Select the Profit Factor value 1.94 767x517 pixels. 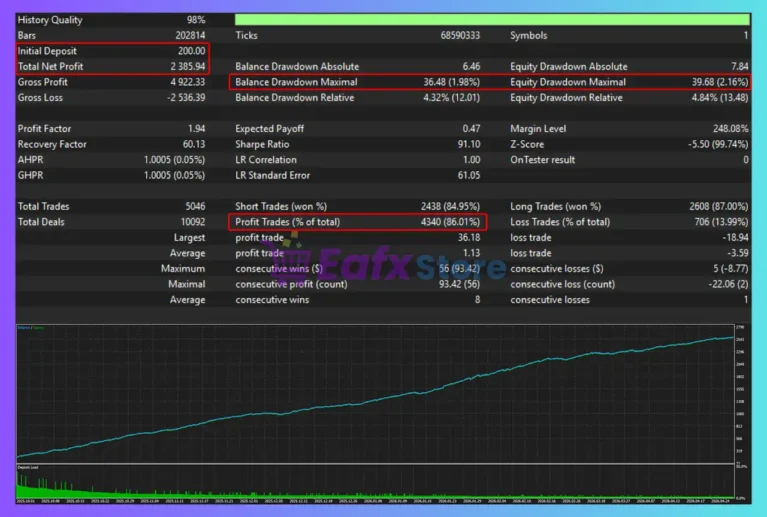(197, 129)
